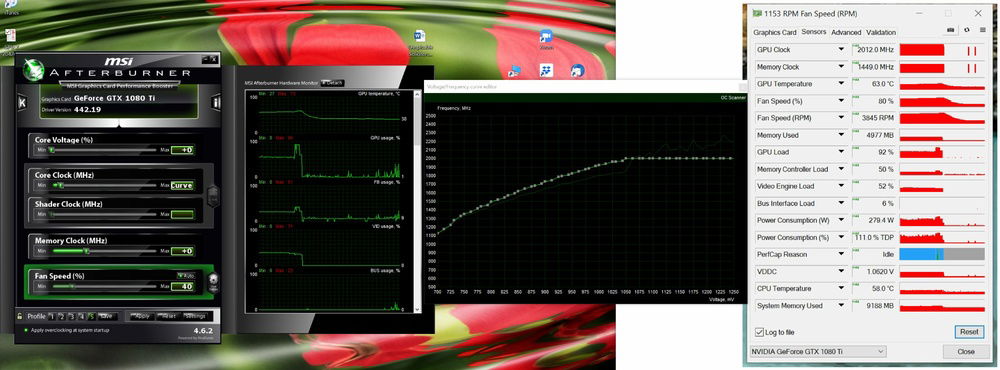1000x370 pixels.
Task: Open Afterburner Settings button
Action: click(x=195, y=316)
